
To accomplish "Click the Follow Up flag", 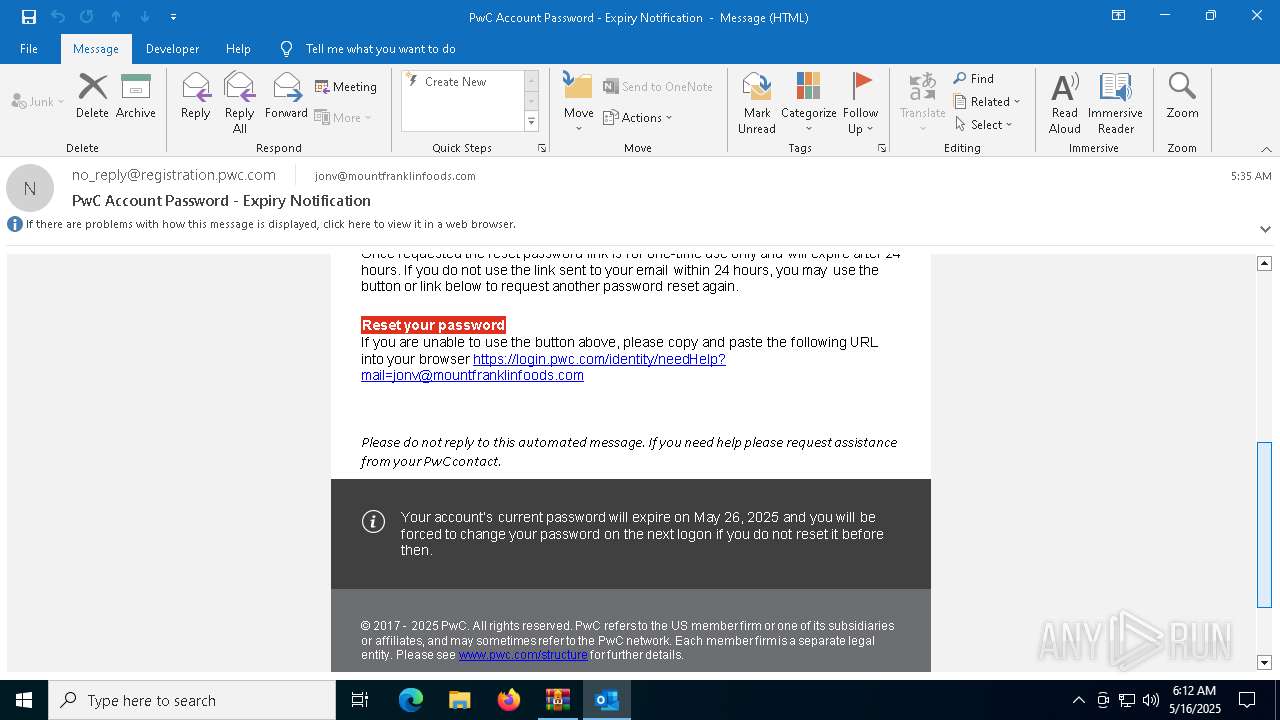I will (x=860, y=102).
